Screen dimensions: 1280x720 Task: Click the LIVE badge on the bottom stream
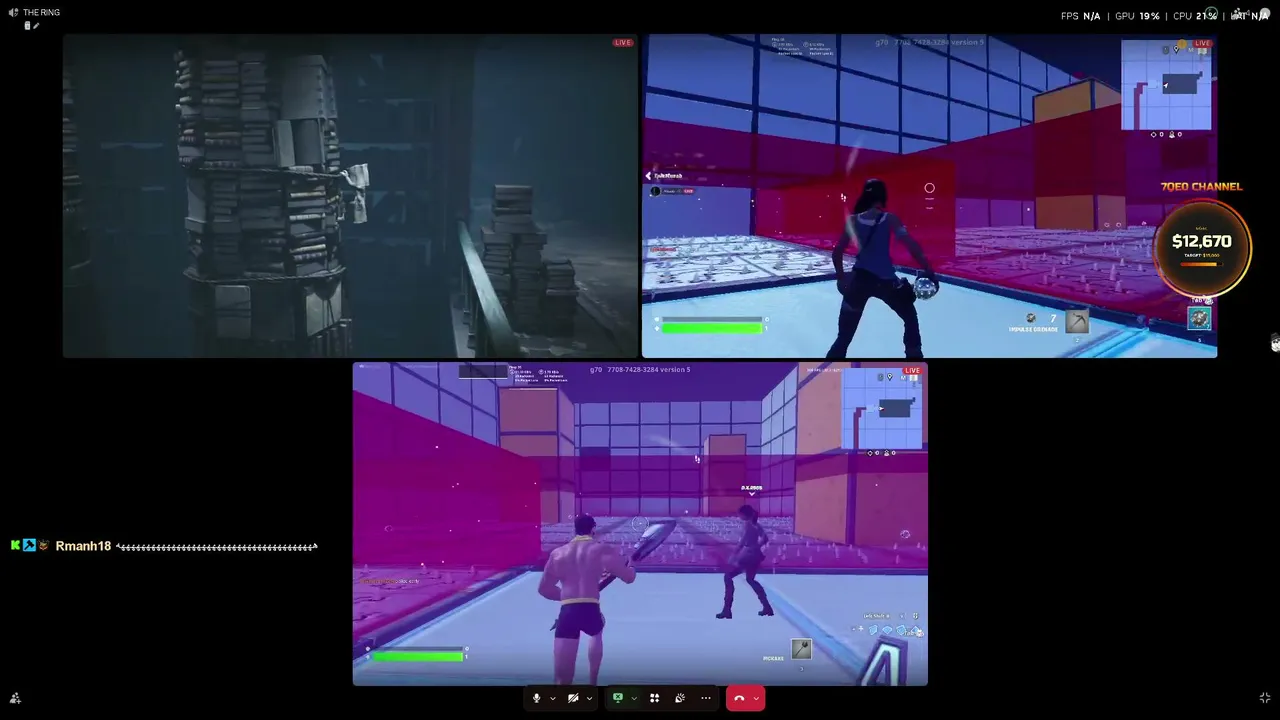912,371
